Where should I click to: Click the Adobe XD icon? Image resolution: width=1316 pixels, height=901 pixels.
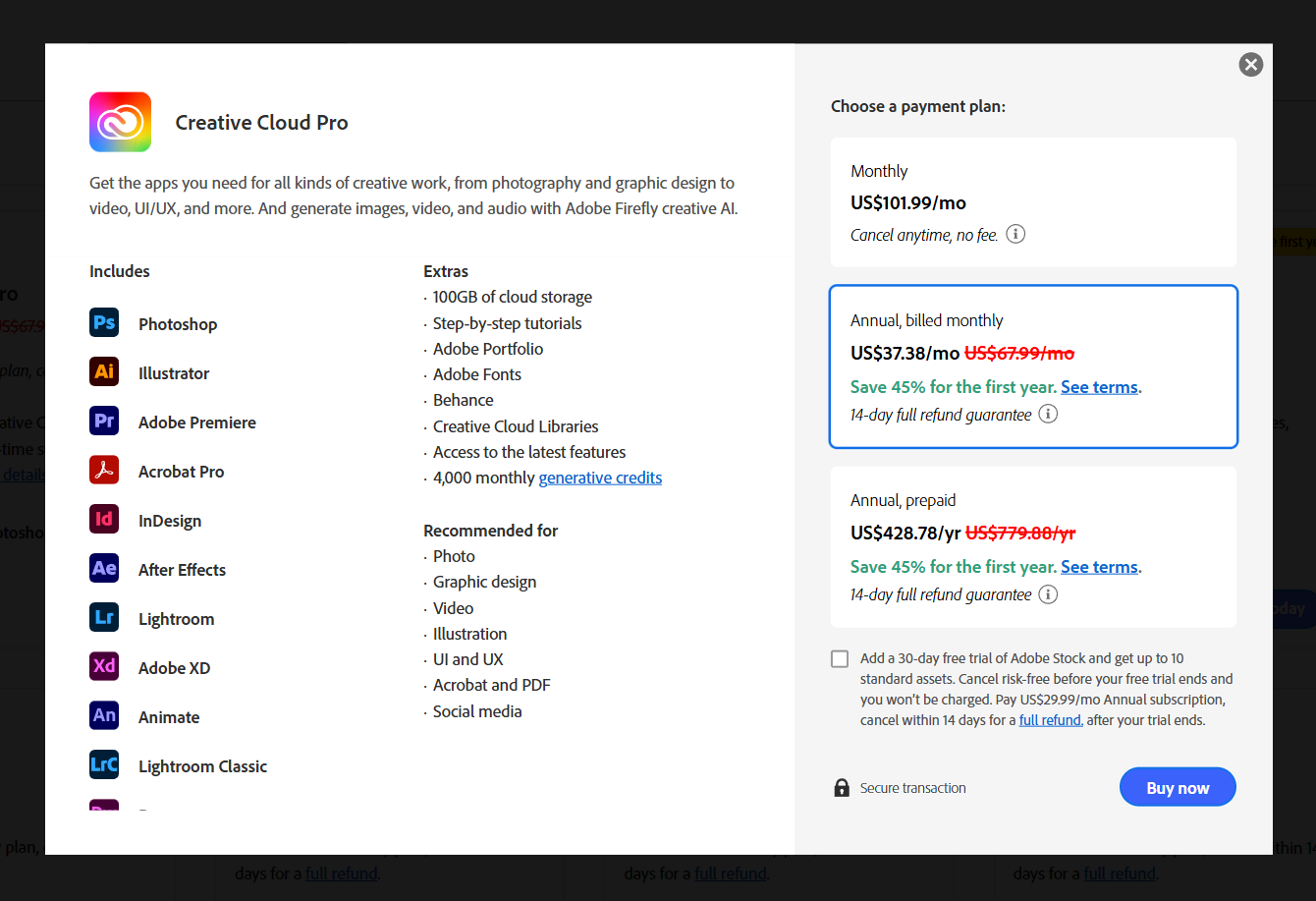pos(104,666)
